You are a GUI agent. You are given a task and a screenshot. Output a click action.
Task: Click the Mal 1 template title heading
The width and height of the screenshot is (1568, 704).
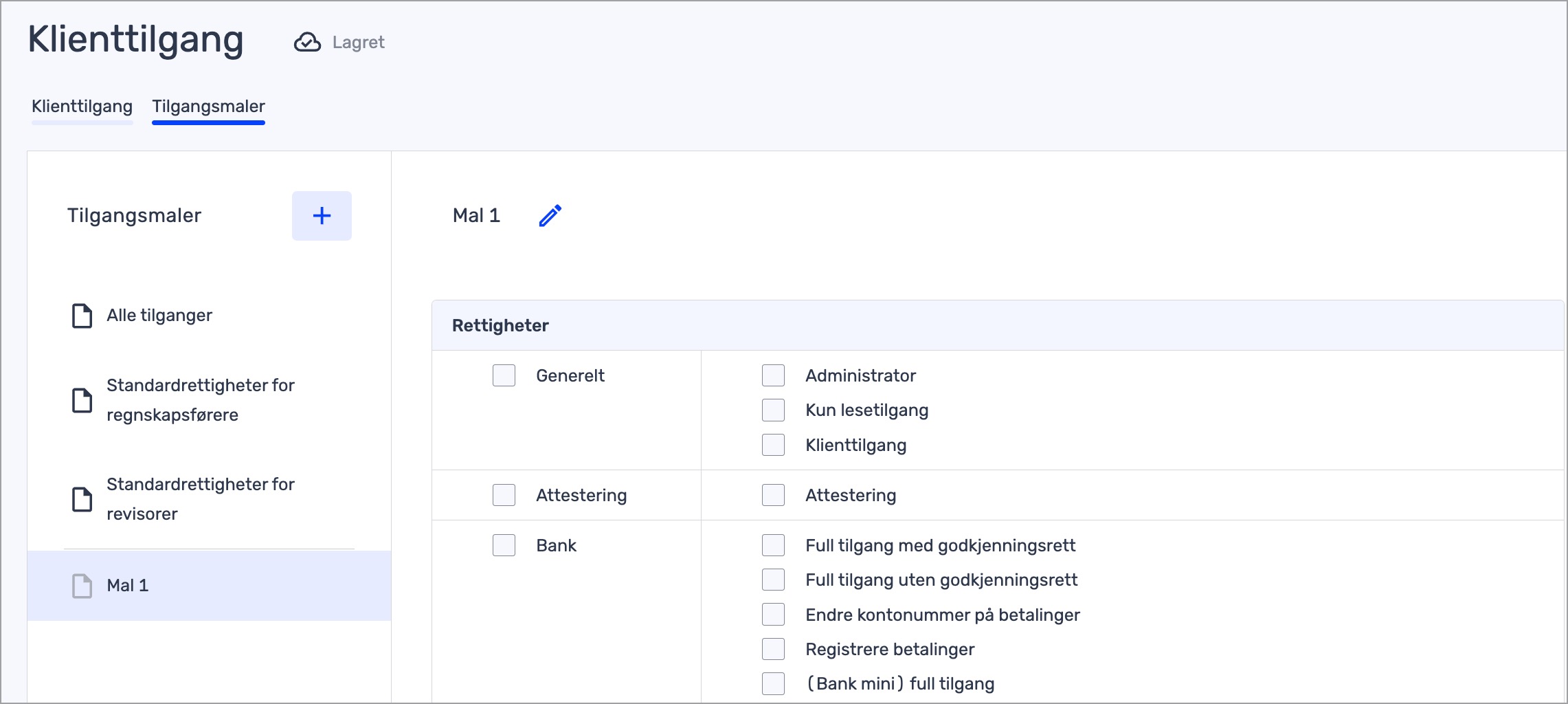point(476,216)
